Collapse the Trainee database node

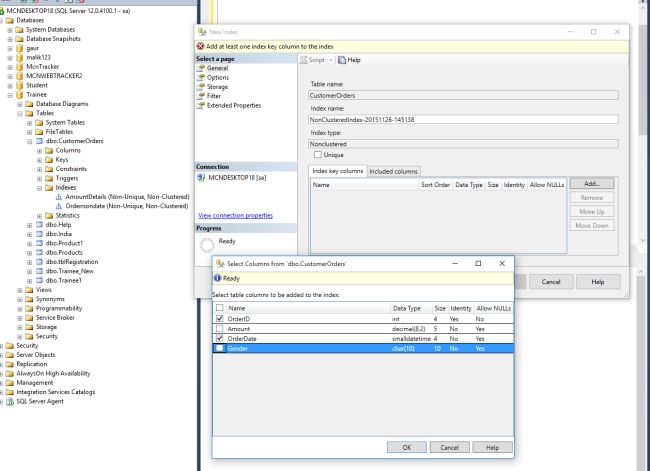tap(10, 95)
